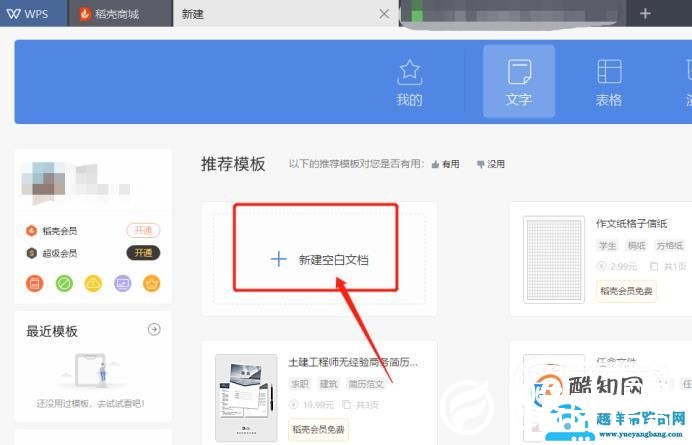The width and height of the screenshot is (692, 445).
Task: Click 开通 for 稻壳会员
Action: pos(143,230)
